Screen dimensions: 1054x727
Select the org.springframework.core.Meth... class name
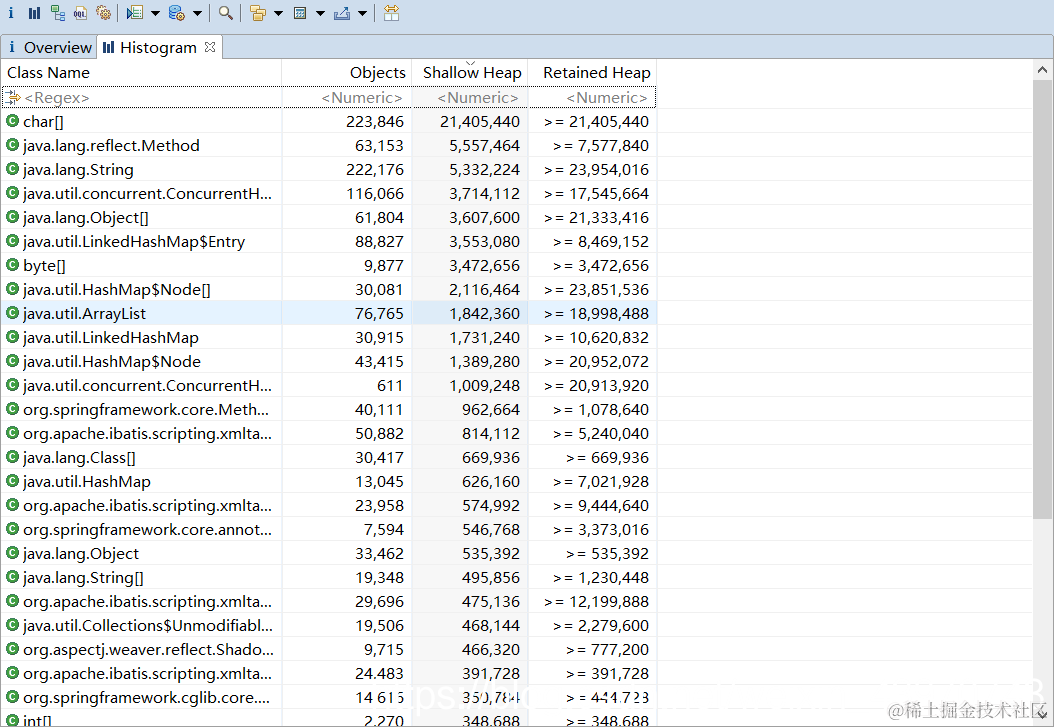146,409
